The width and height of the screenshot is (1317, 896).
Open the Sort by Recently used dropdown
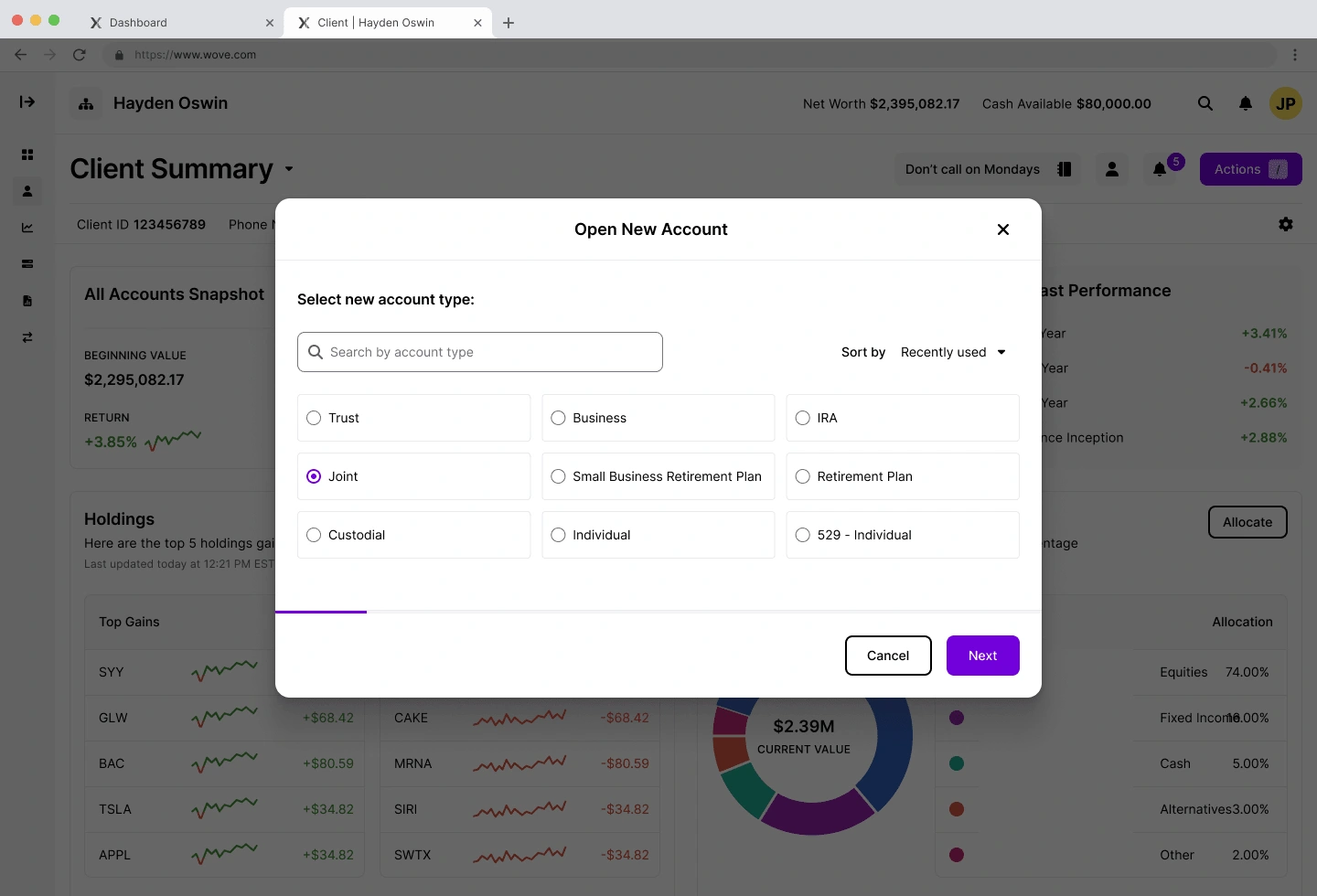953,352
